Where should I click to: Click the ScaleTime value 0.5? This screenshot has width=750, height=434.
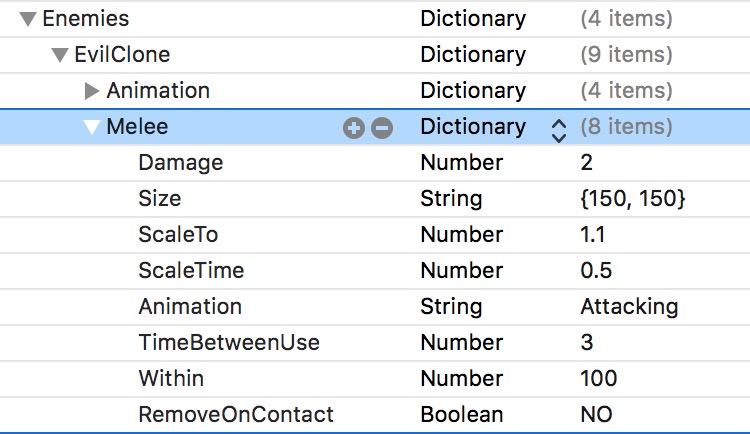pos(596,271)
